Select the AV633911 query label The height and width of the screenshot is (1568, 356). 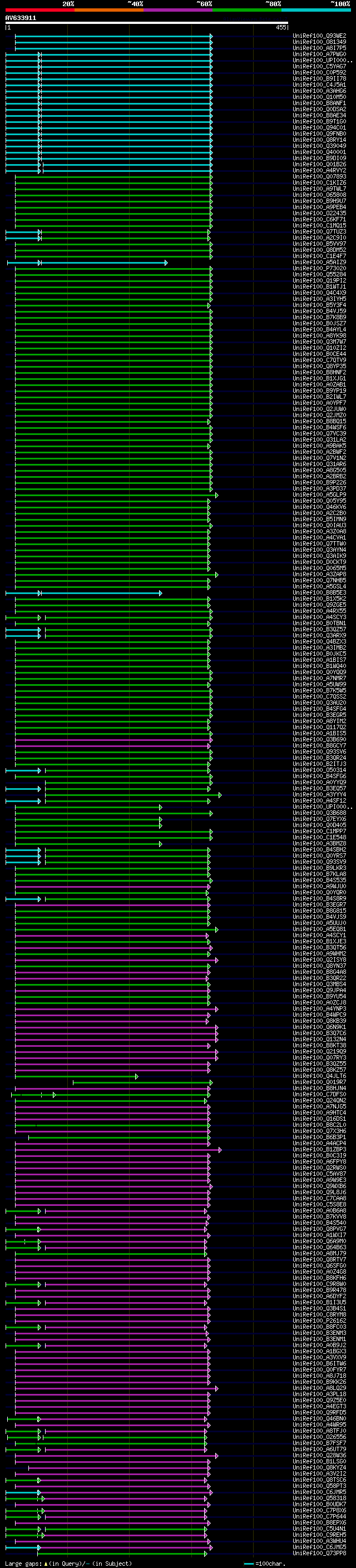(x=21, y=18)
